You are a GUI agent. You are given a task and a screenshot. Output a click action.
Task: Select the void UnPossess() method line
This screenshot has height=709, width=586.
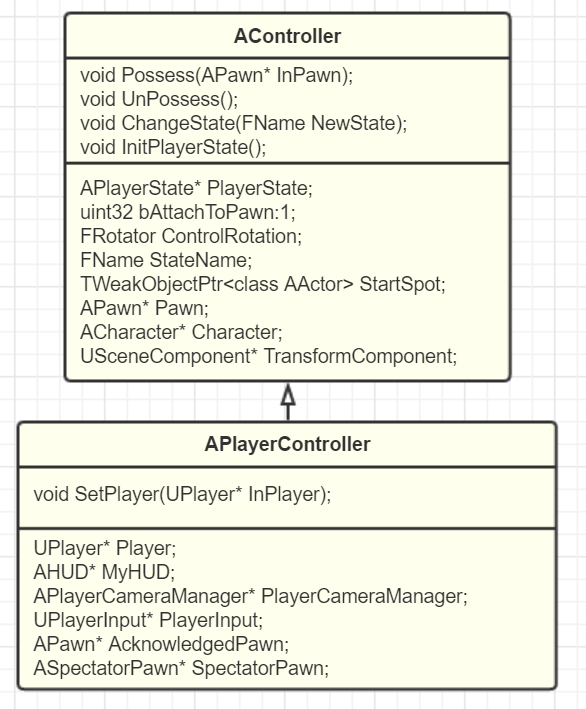[159, 99]
